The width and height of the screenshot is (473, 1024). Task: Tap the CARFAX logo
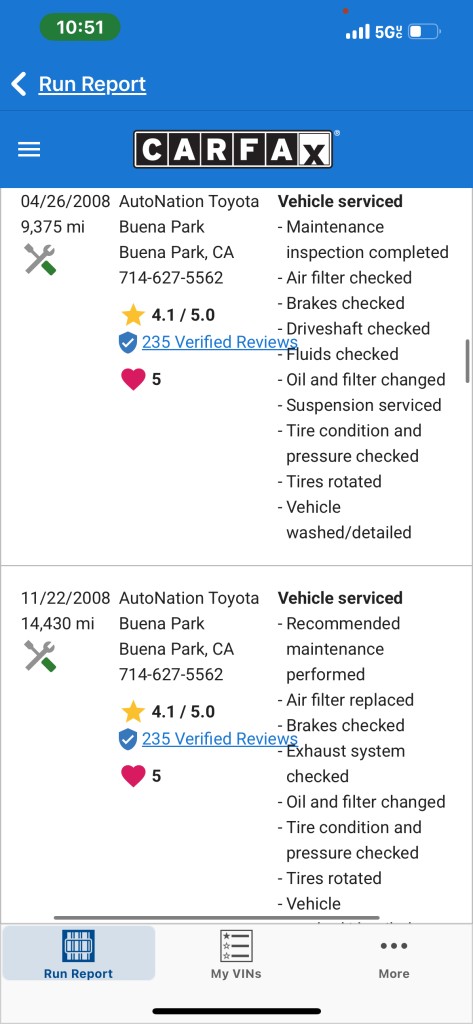233,150
